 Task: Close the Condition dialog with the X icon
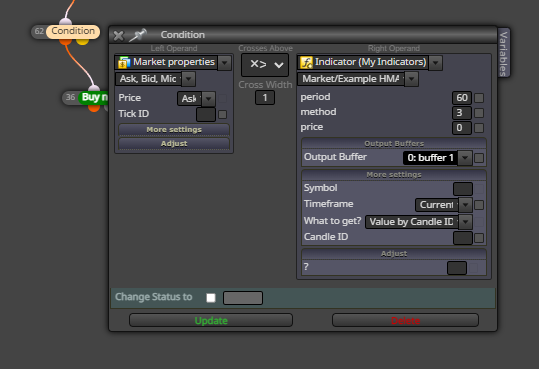118,35
